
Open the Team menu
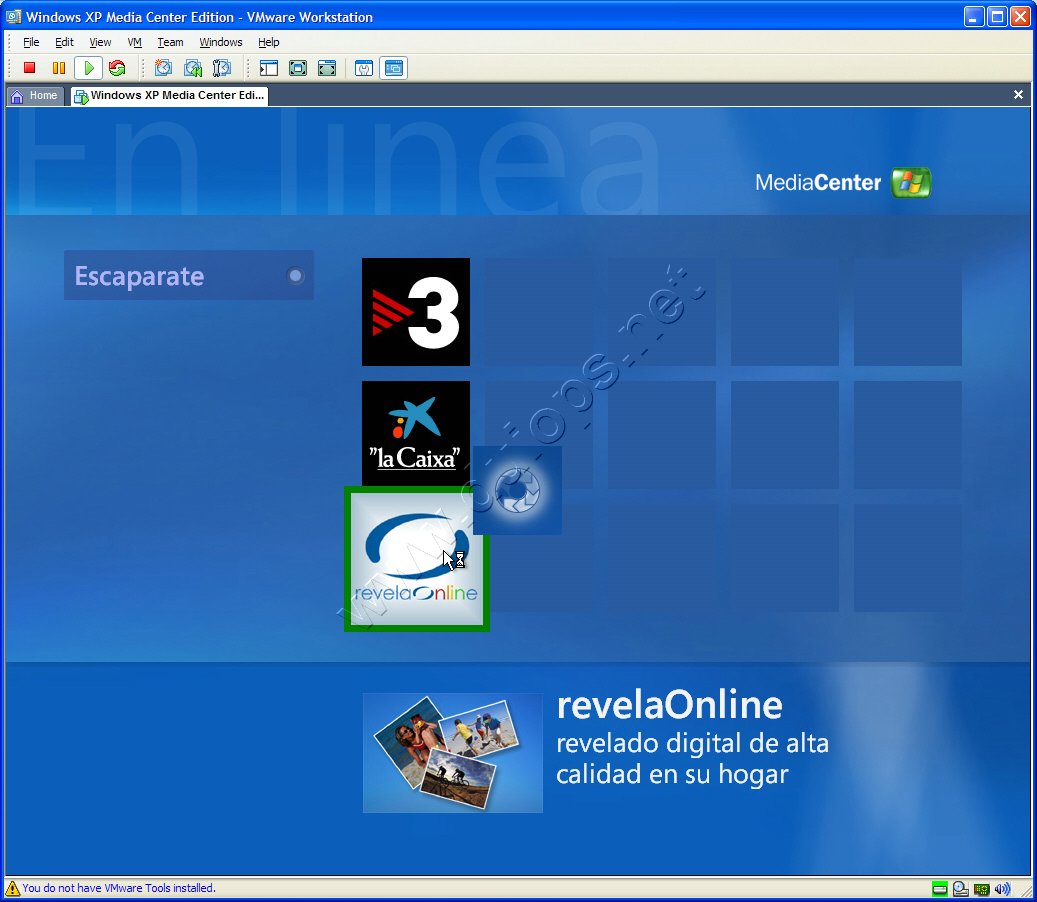pyautogui.click(x=170, y=42)
